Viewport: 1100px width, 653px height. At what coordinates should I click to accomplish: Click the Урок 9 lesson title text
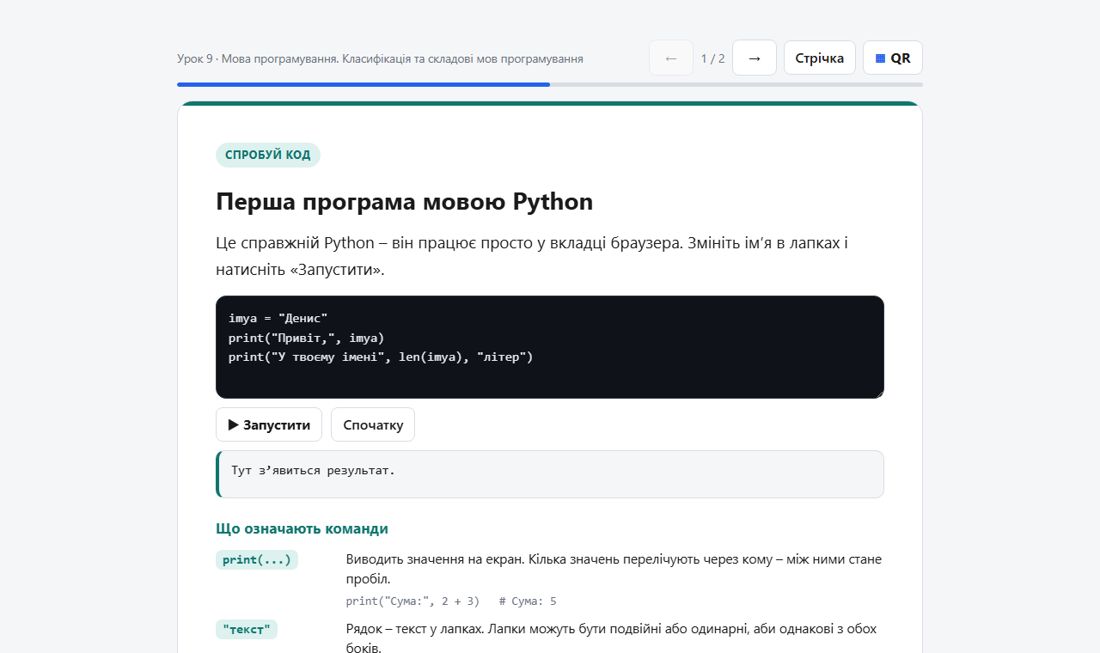(x=380, y=59)
